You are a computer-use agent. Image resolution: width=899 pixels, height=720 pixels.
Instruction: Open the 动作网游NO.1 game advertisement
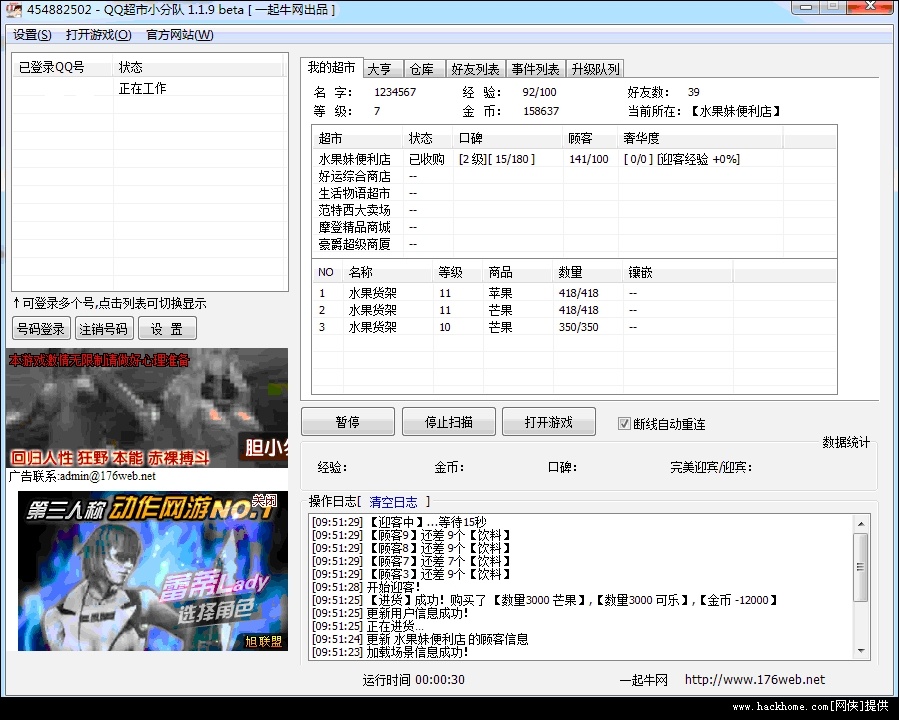(153, 571)
